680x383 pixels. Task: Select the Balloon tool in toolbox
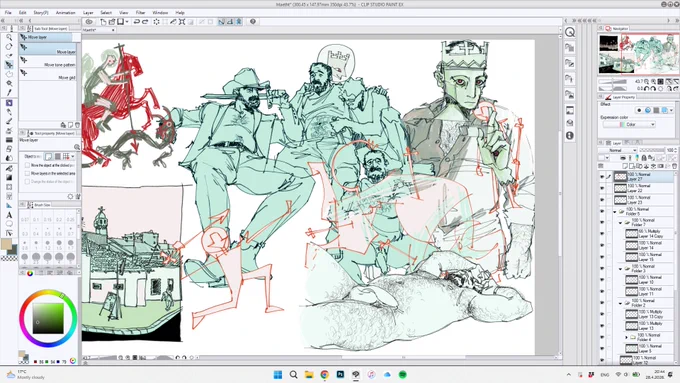tap(9, 224)
